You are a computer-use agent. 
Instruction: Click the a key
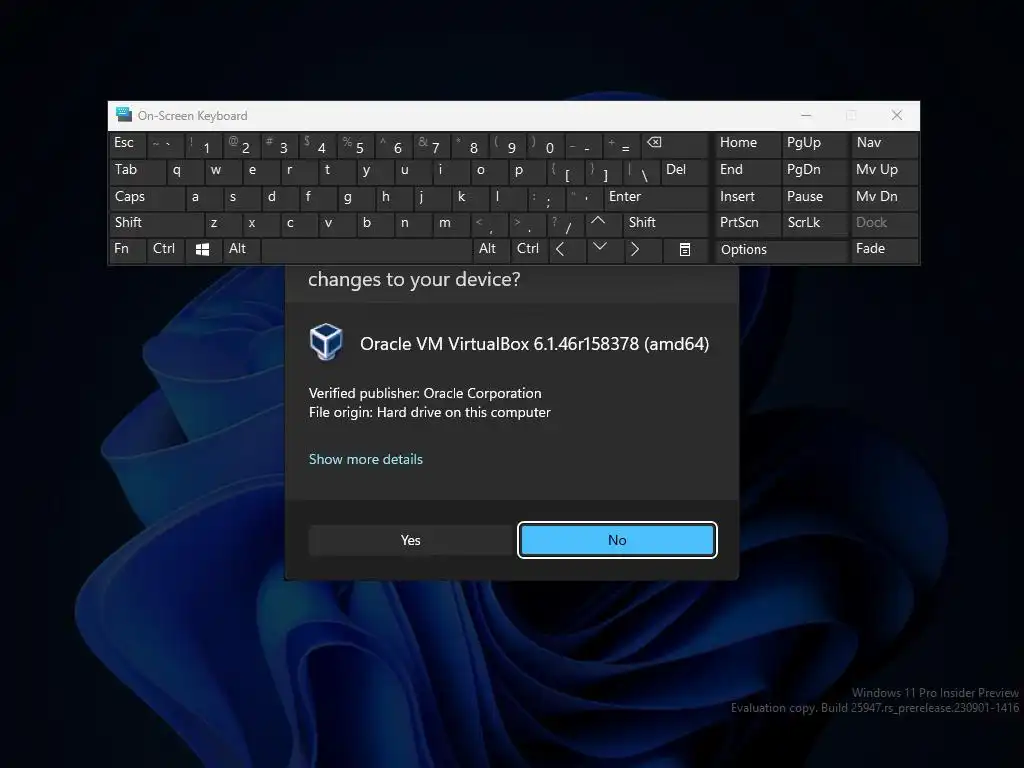[202, 197]
